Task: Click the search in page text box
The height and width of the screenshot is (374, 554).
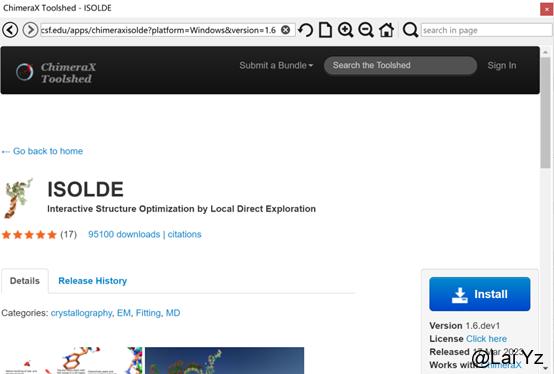Action: [487, 30]
